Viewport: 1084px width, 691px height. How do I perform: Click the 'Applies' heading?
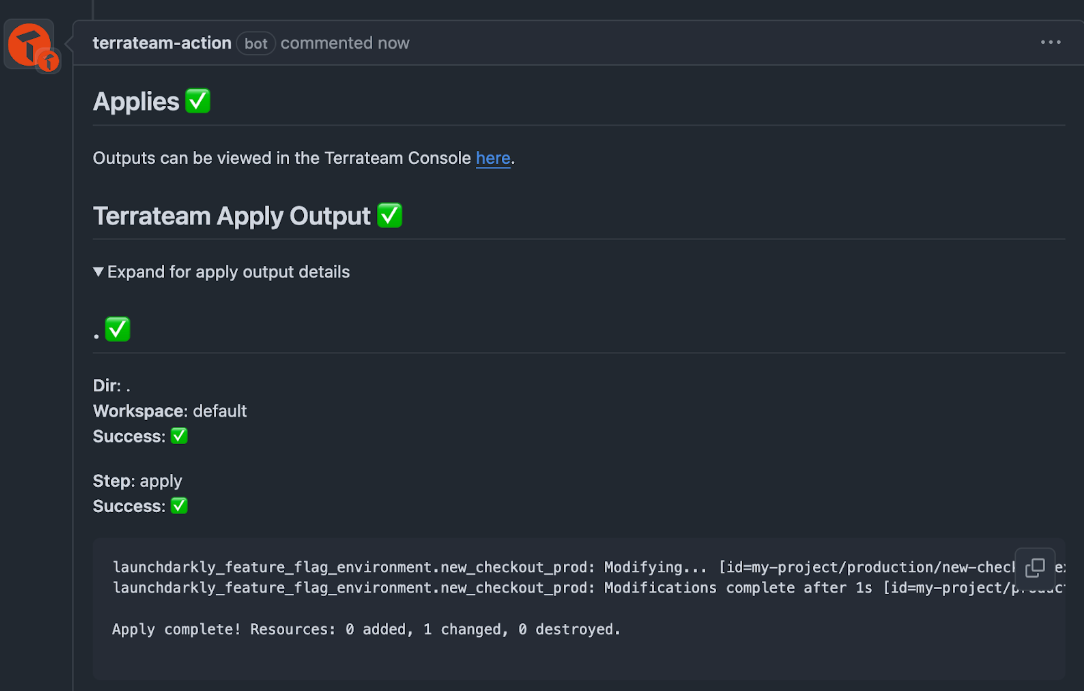[x=136, y=102]
